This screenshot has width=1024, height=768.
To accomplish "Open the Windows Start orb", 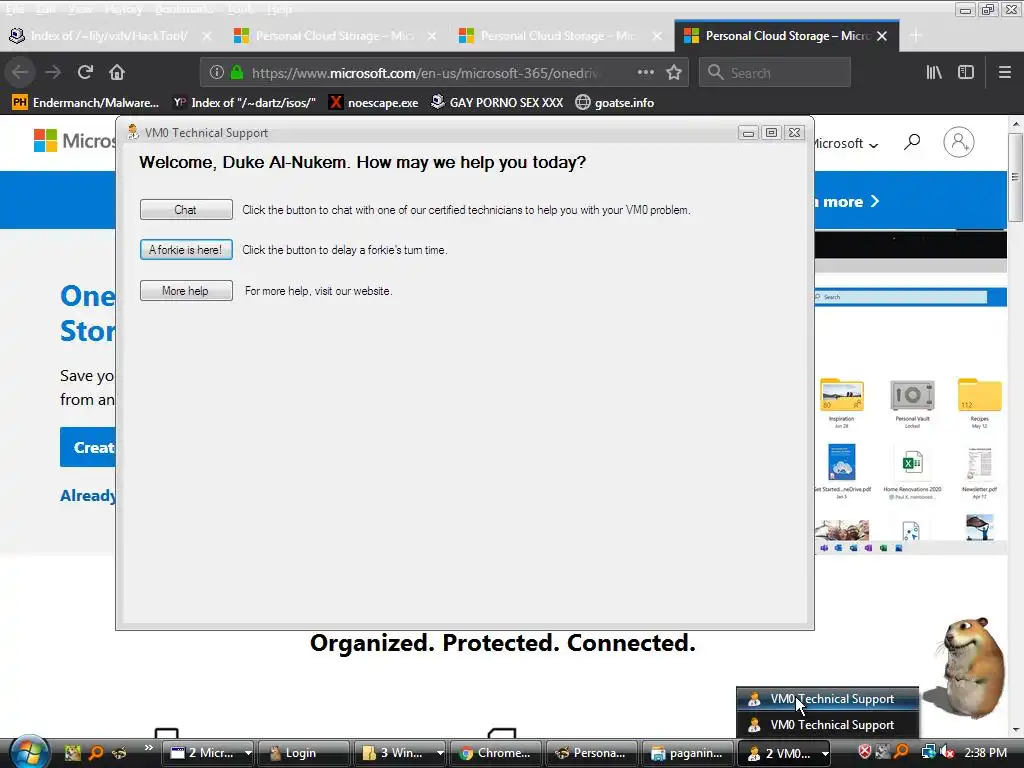I will [29, 752].
